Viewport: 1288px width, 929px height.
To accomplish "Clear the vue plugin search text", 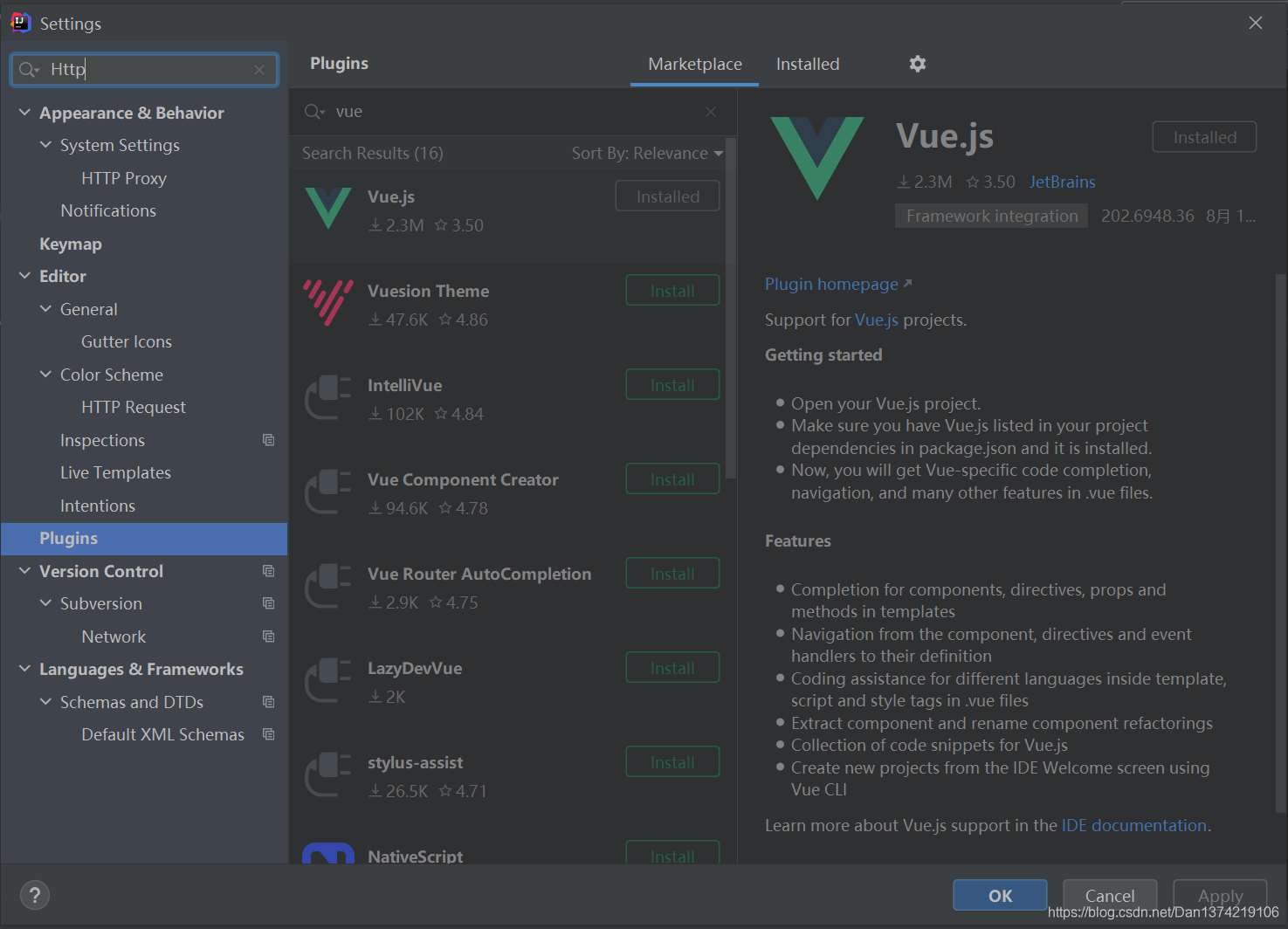I will 711,112.
